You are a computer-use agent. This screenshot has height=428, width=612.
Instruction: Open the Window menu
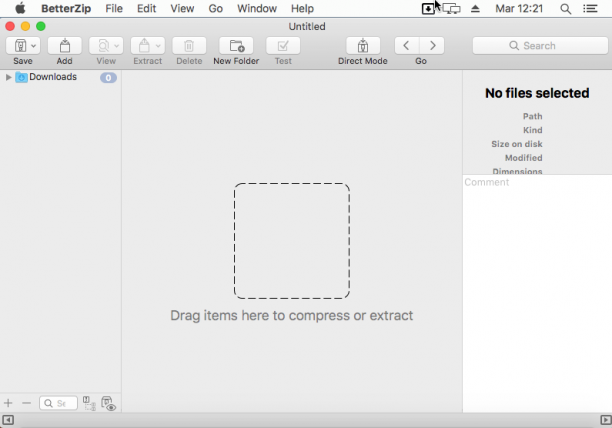(x=257, y=9)
